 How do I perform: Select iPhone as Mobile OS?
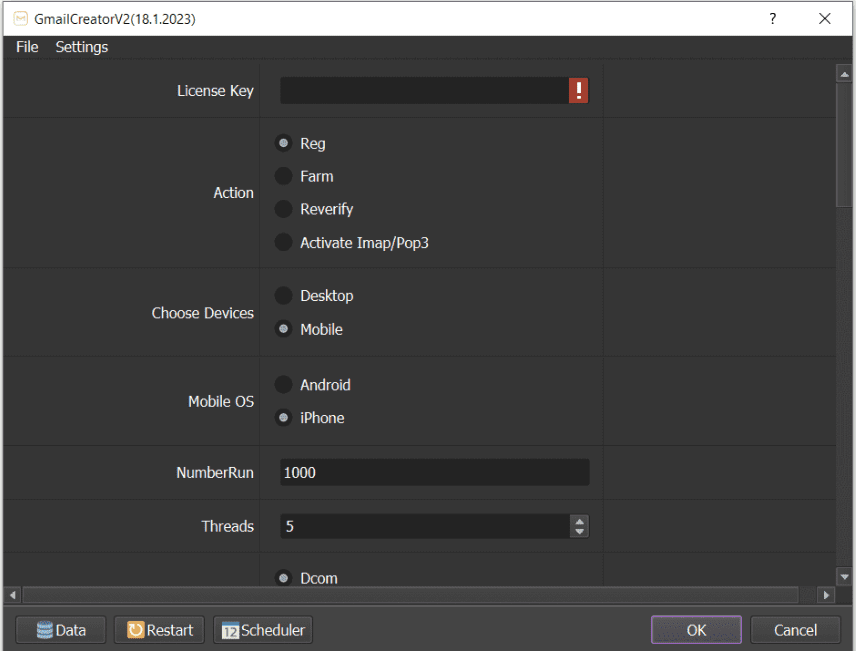pyautogui.click(x=283, y=418)
